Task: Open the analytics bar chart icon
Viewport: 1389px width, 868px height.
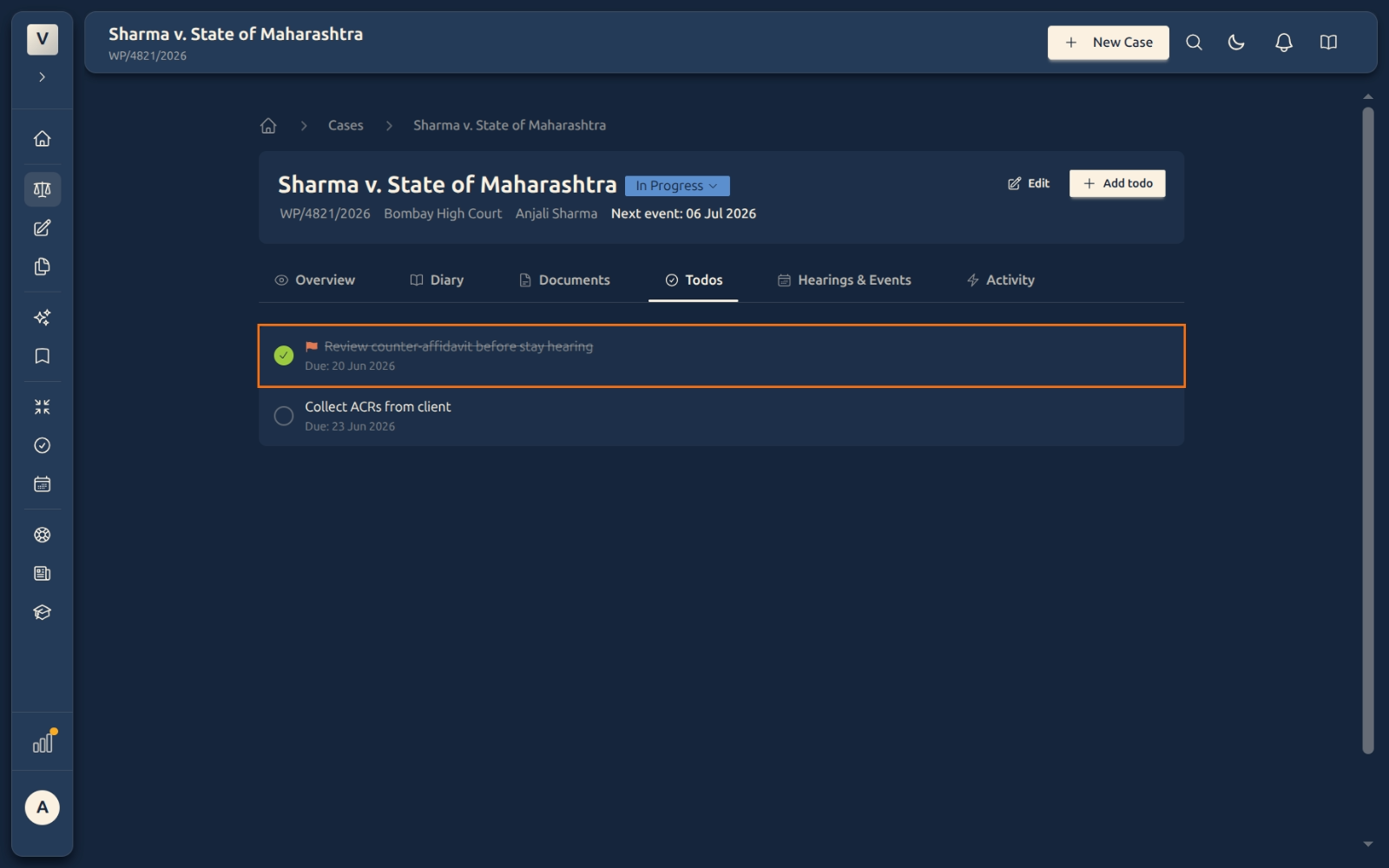Action: 42,743
